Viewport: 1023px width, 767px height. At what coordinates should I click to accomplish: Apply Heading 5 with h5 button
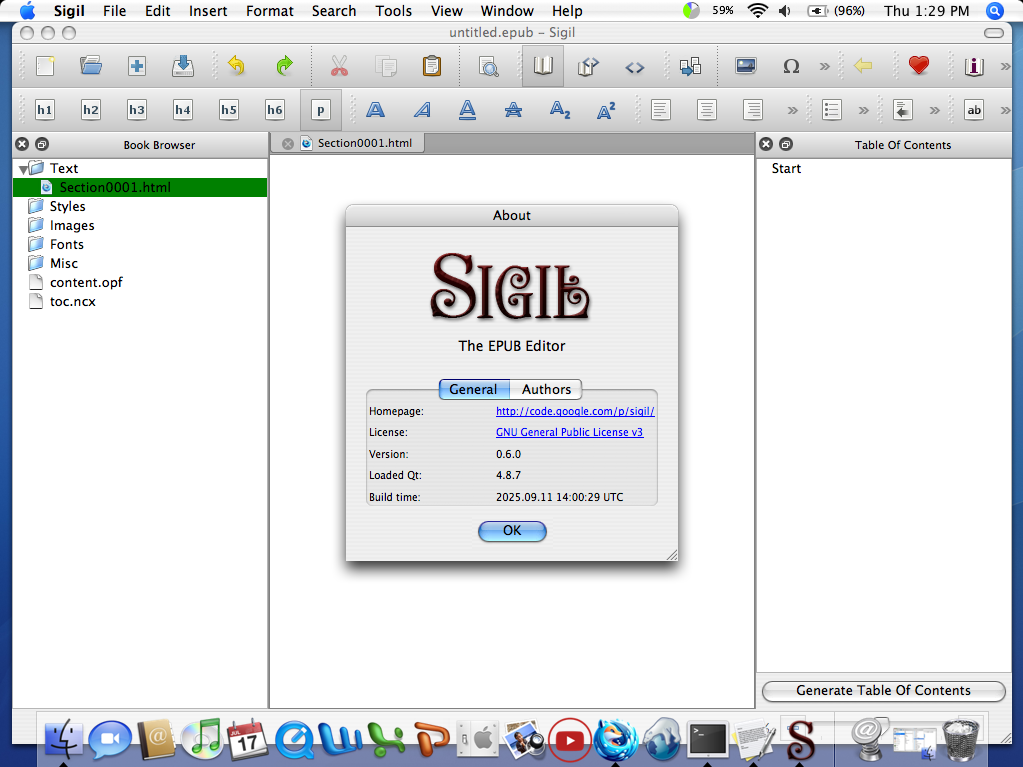[228, 110]
